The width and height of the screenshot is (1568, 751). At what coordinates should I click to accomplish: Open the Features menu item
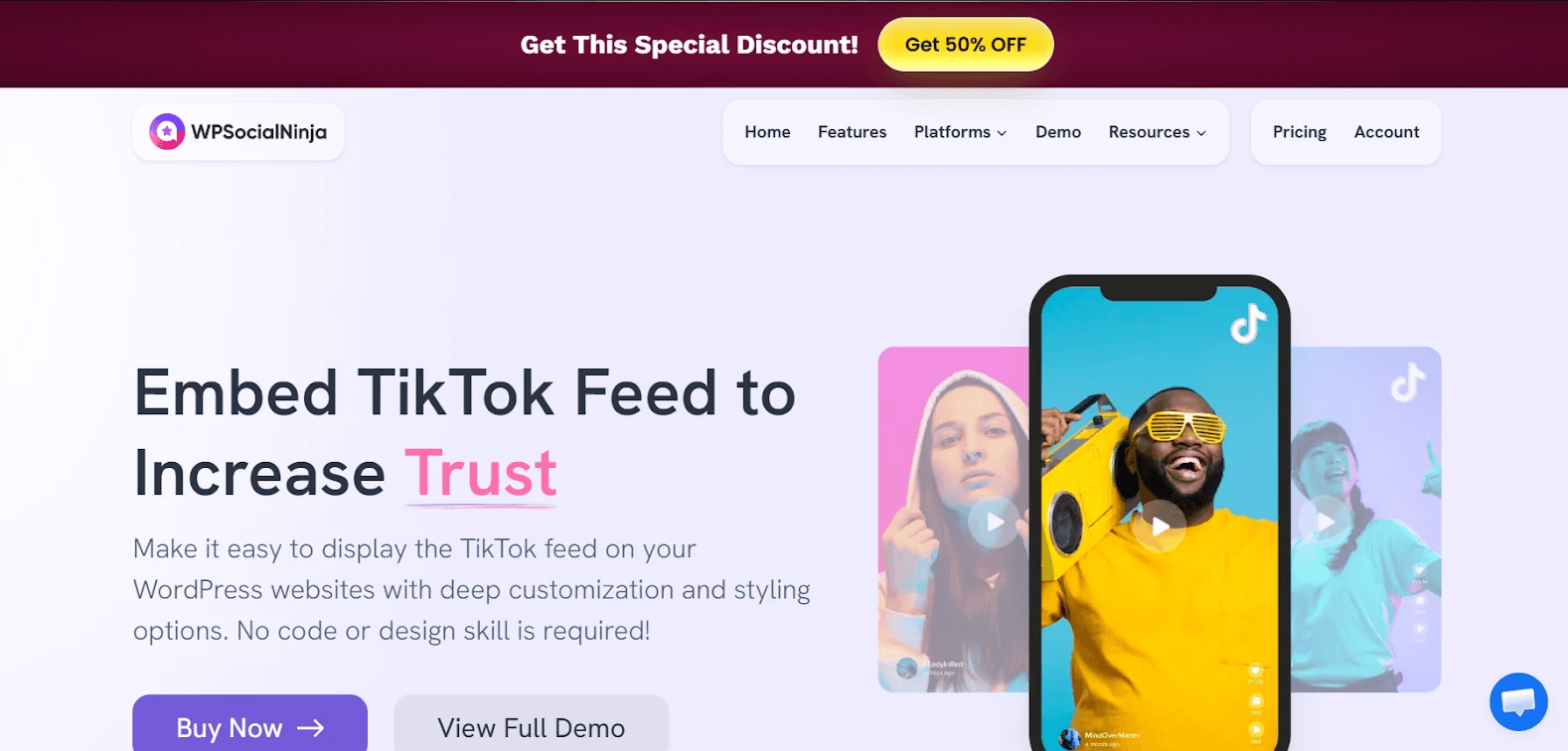tap(852, 132)
